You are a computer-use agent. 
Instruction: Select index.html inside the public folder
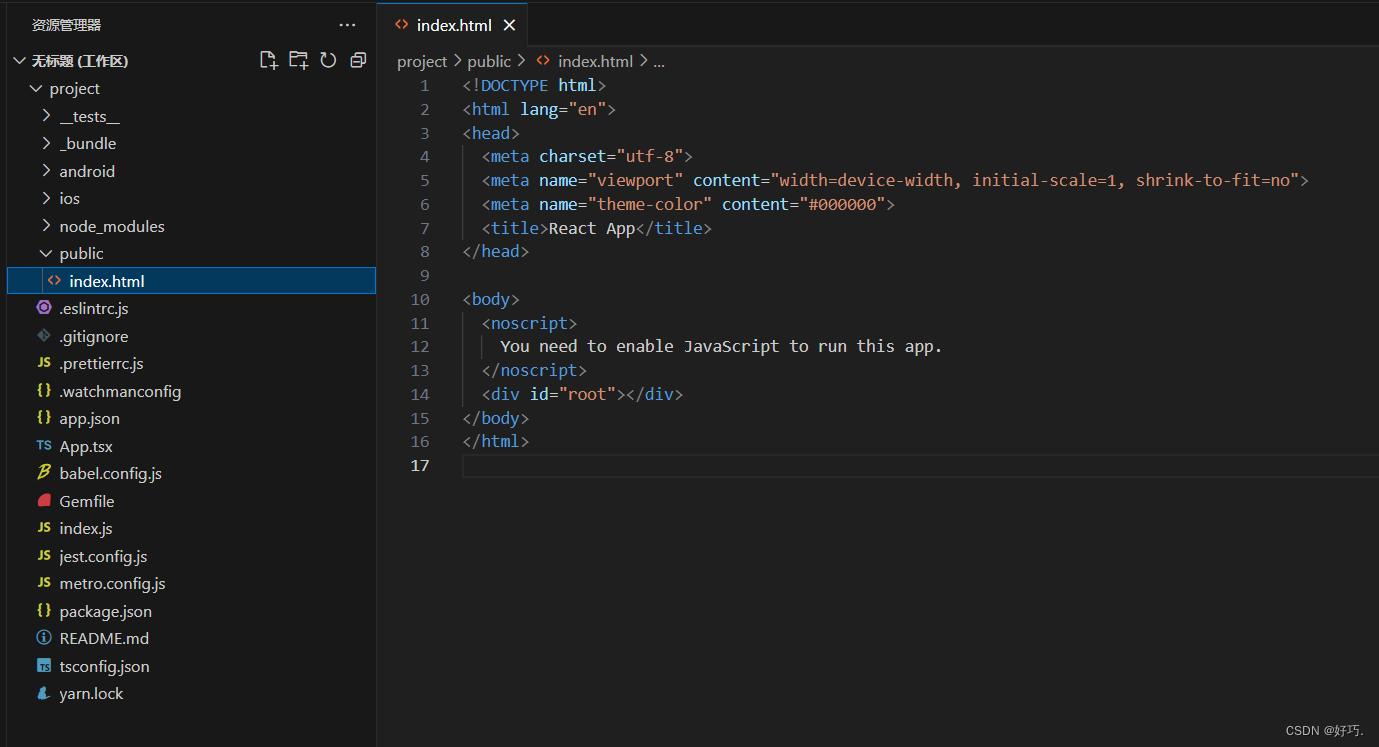pyautogui.click(x=191, y=281)
